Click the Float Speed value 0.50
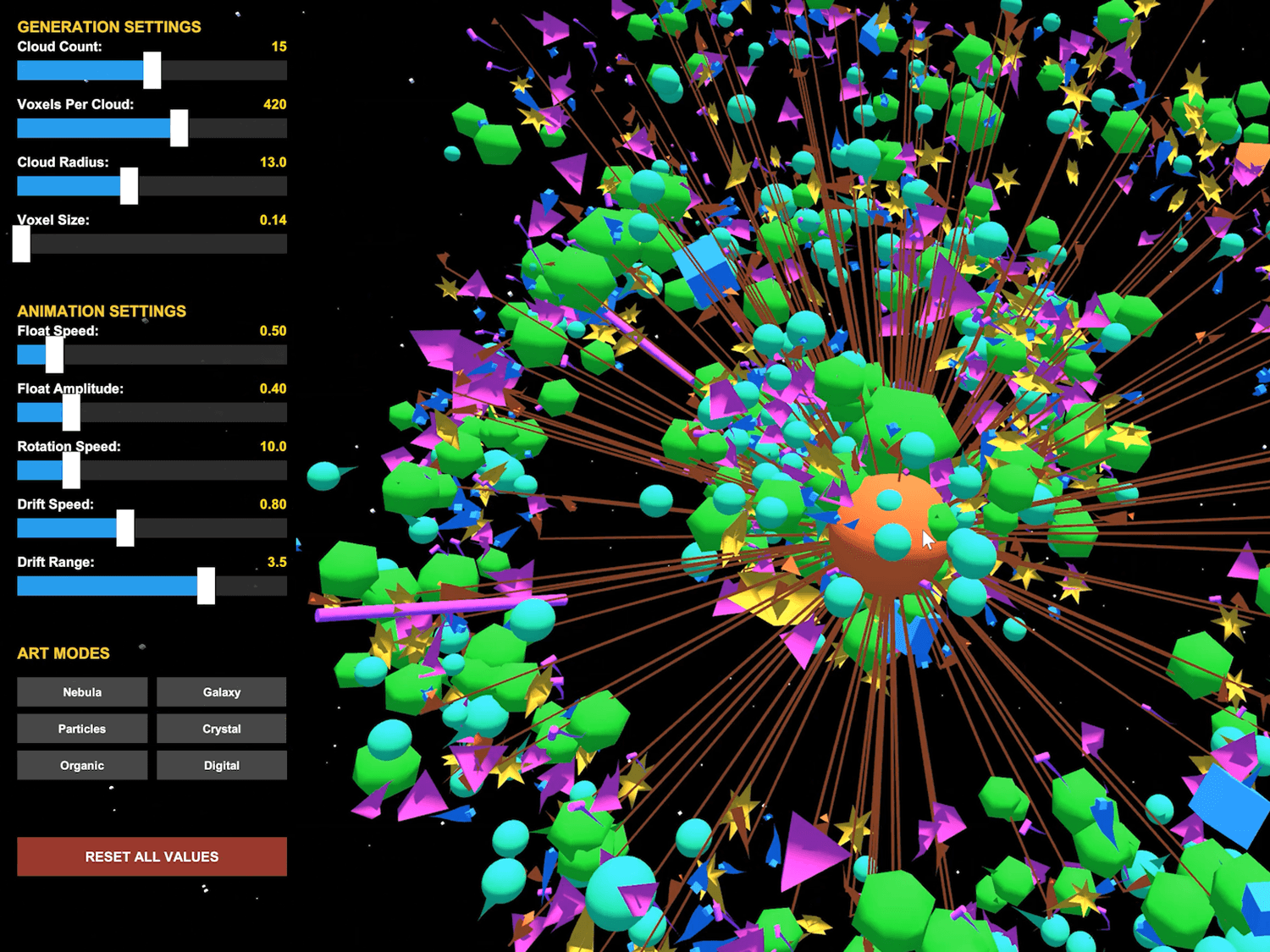The width and height of the screenshot is (1270, 952). click(x=273, y=331)
